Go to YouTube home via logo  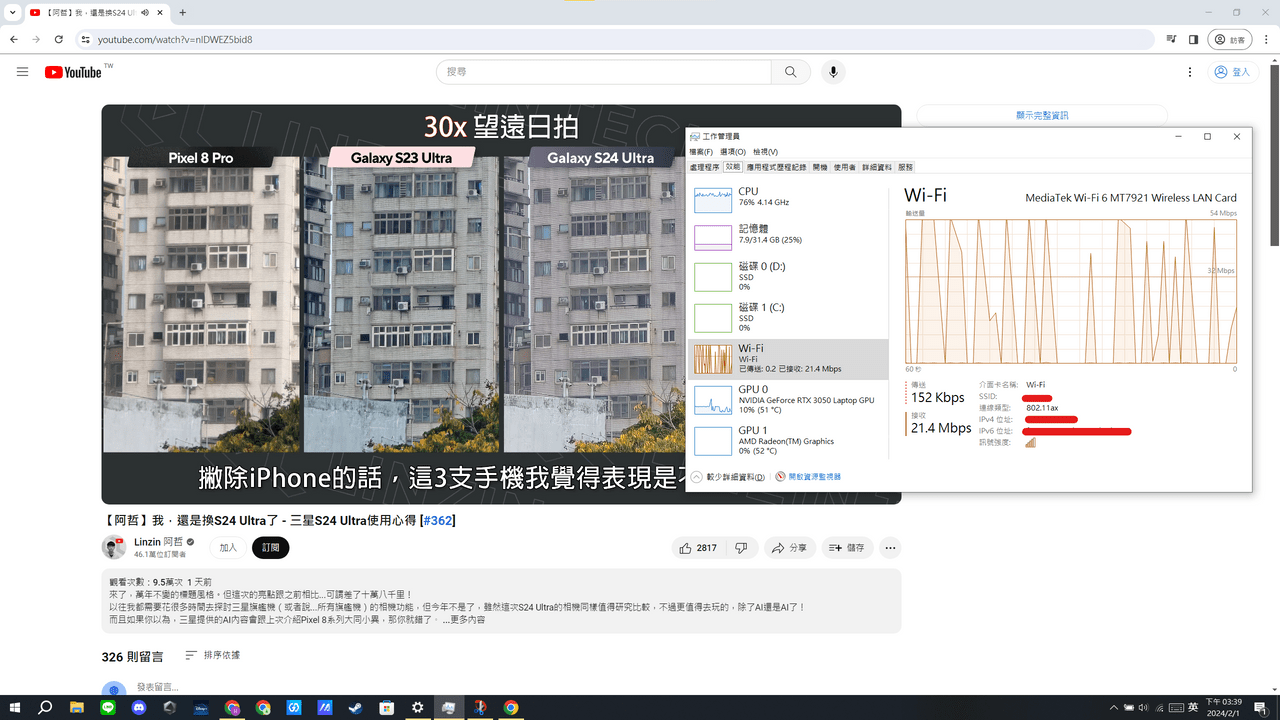[x=73, y=72]
